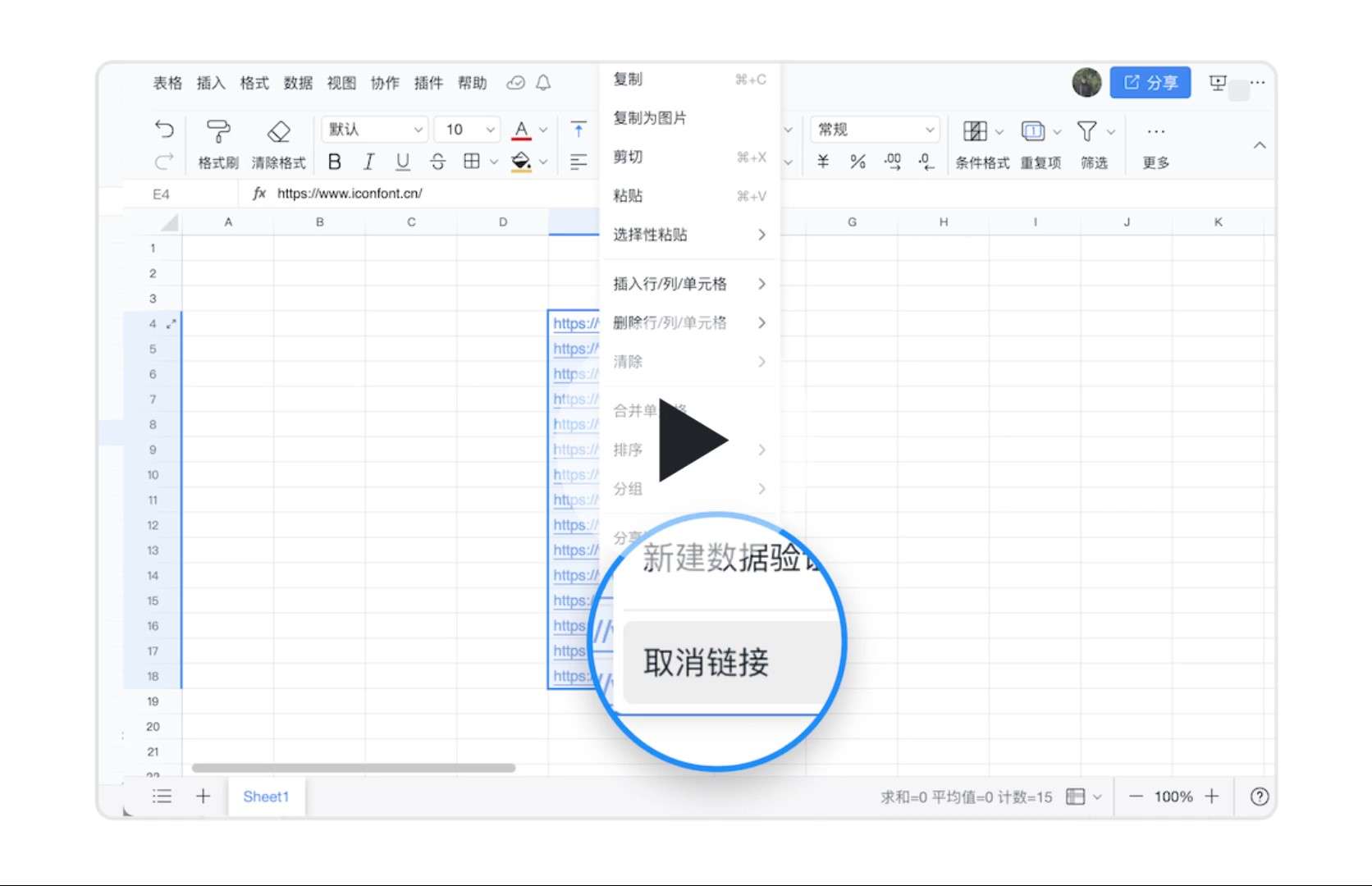1372x886 pixels.
Task: Open the 数据 menu
Action: [298, 83]
